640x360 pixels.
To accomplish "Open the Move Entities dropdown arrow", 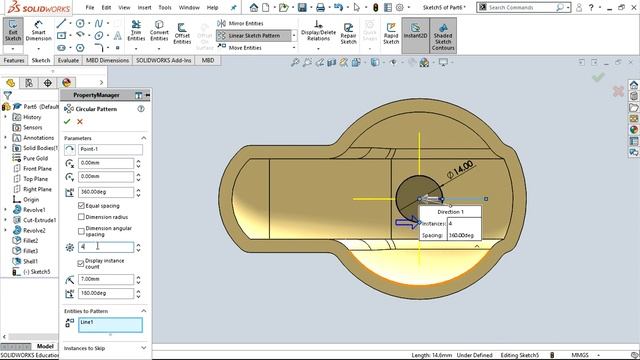I will coord(294,48).
